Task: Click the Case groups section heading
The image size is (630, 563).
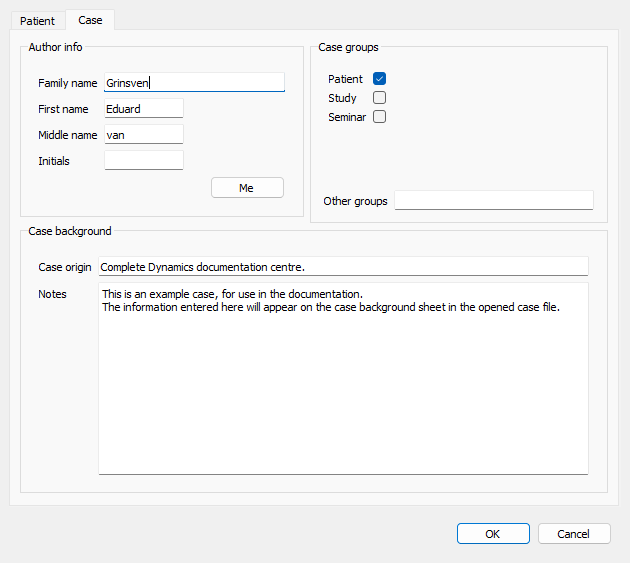Action: (348, 47)
